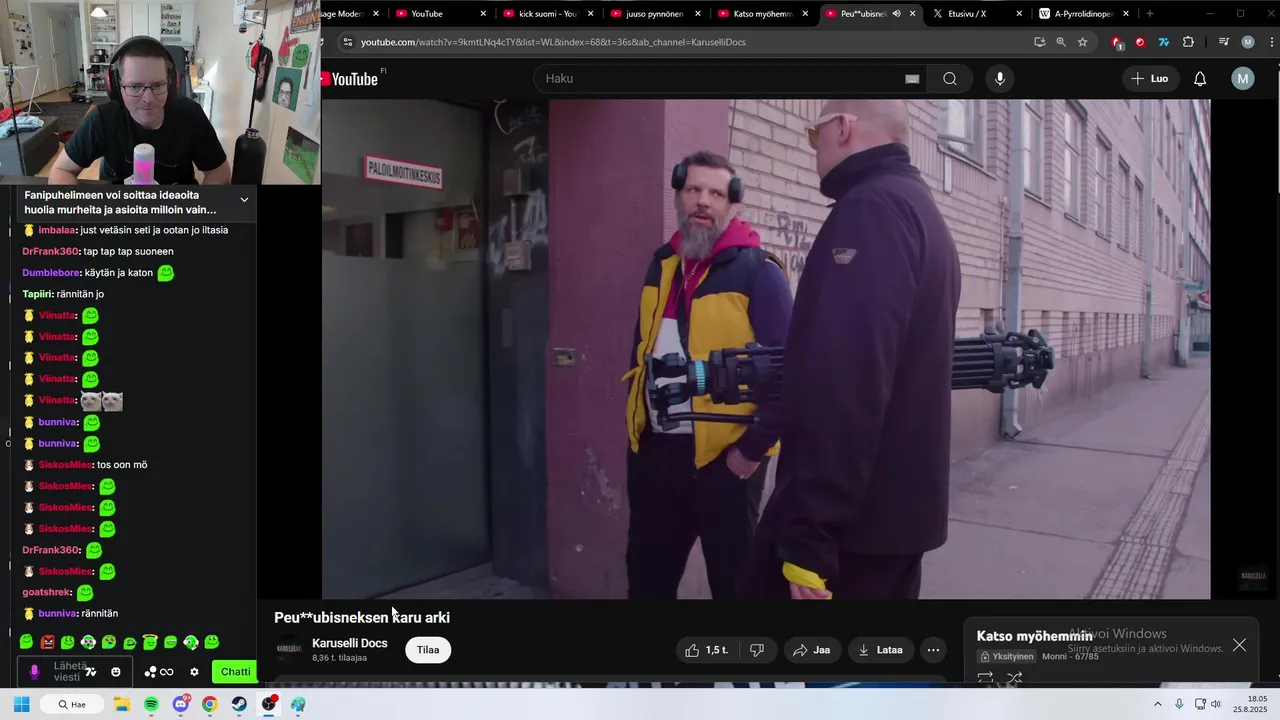Click the video title Peu**ubisneksen karu arki

pos(362,617)
